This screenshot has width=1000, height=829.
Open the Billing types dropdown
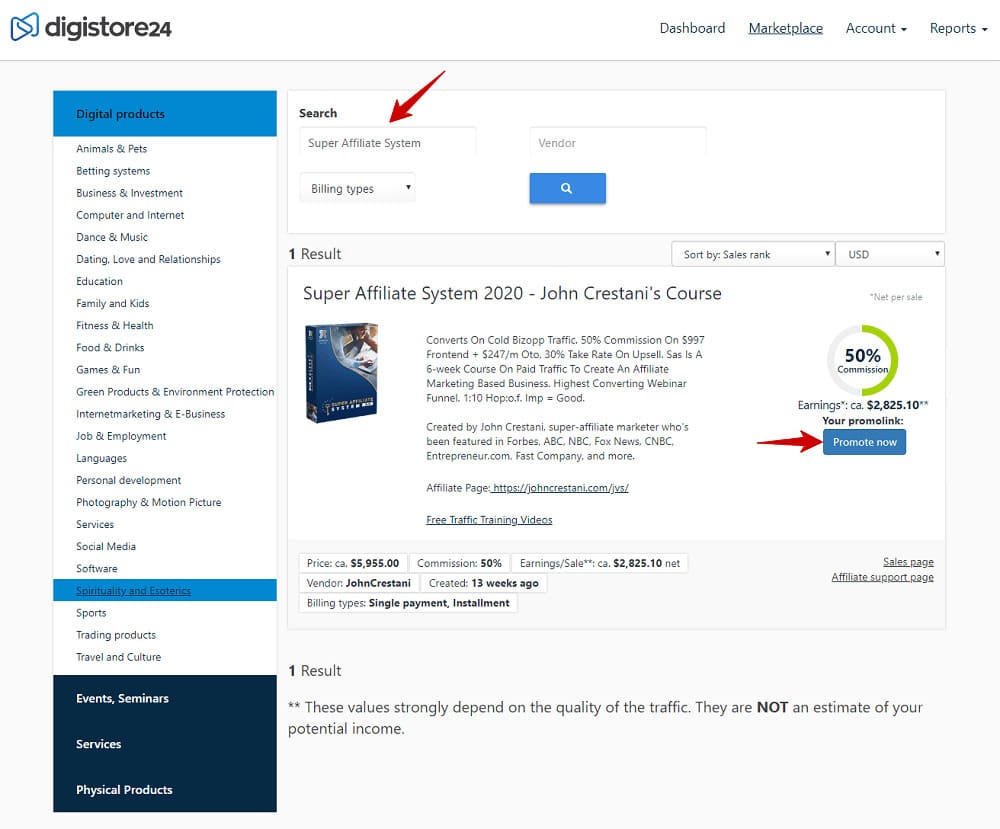(x=358, y=188)
